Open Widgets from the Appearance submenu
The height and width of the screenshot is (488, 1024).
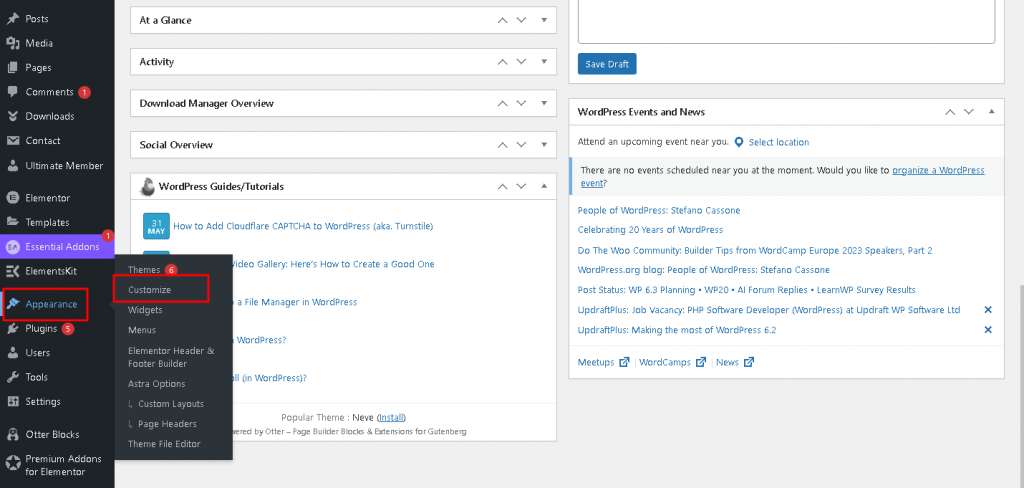(145, 310)
